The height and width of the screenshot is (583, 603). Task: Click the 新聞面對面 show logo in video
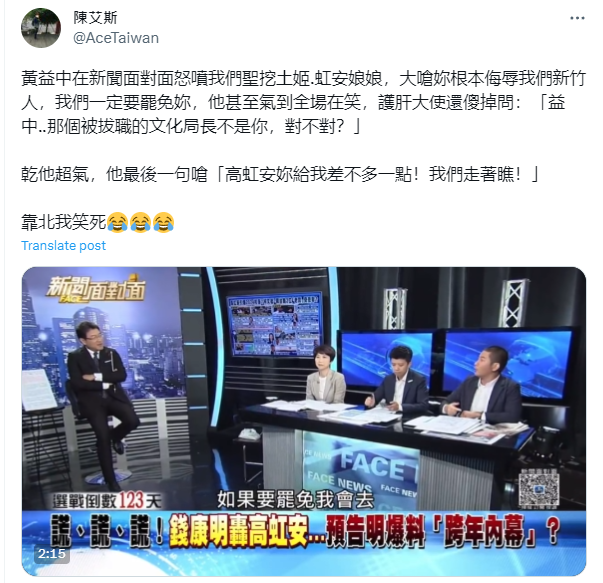[x=95, y=290]
